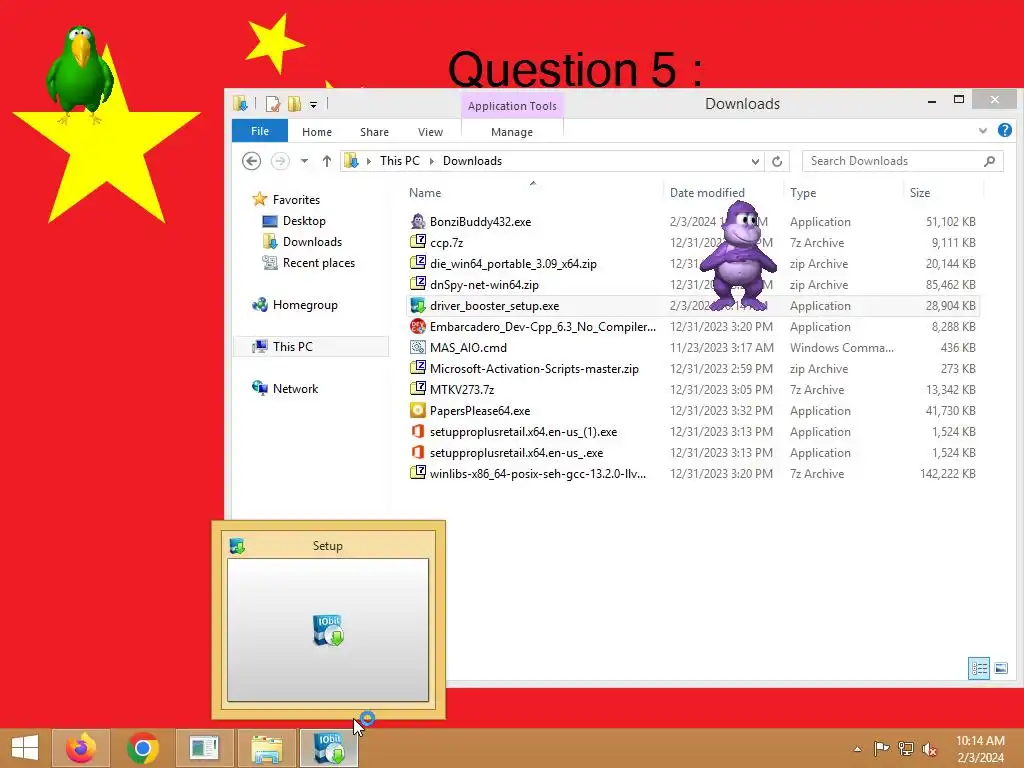
Task: Click the Embarcadero Dev-Cpp installer icon
Action: [417, 327]
